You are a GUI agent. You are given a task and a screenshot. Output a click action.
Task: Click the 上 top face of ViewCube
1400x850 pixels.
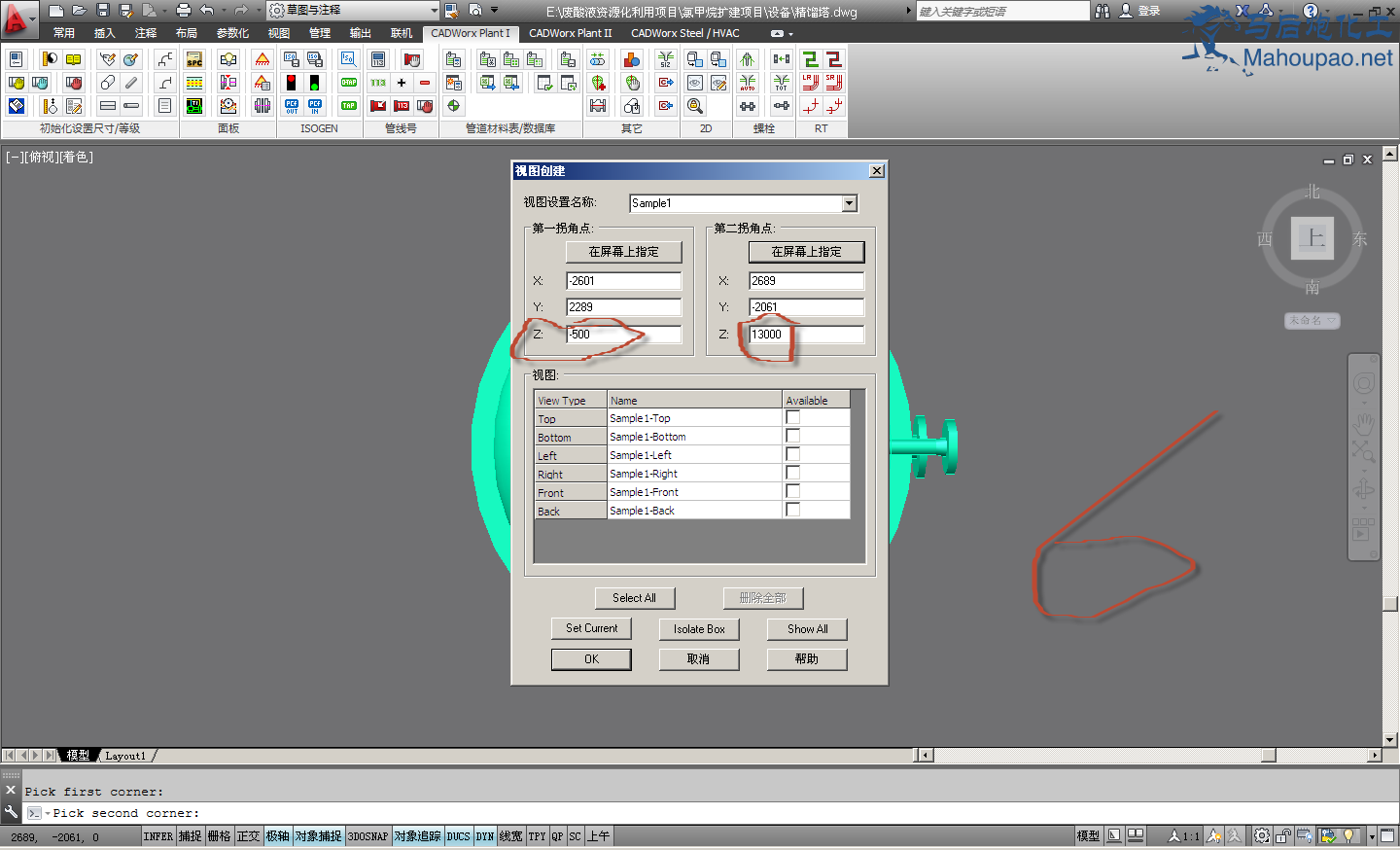click(1312, 238)
